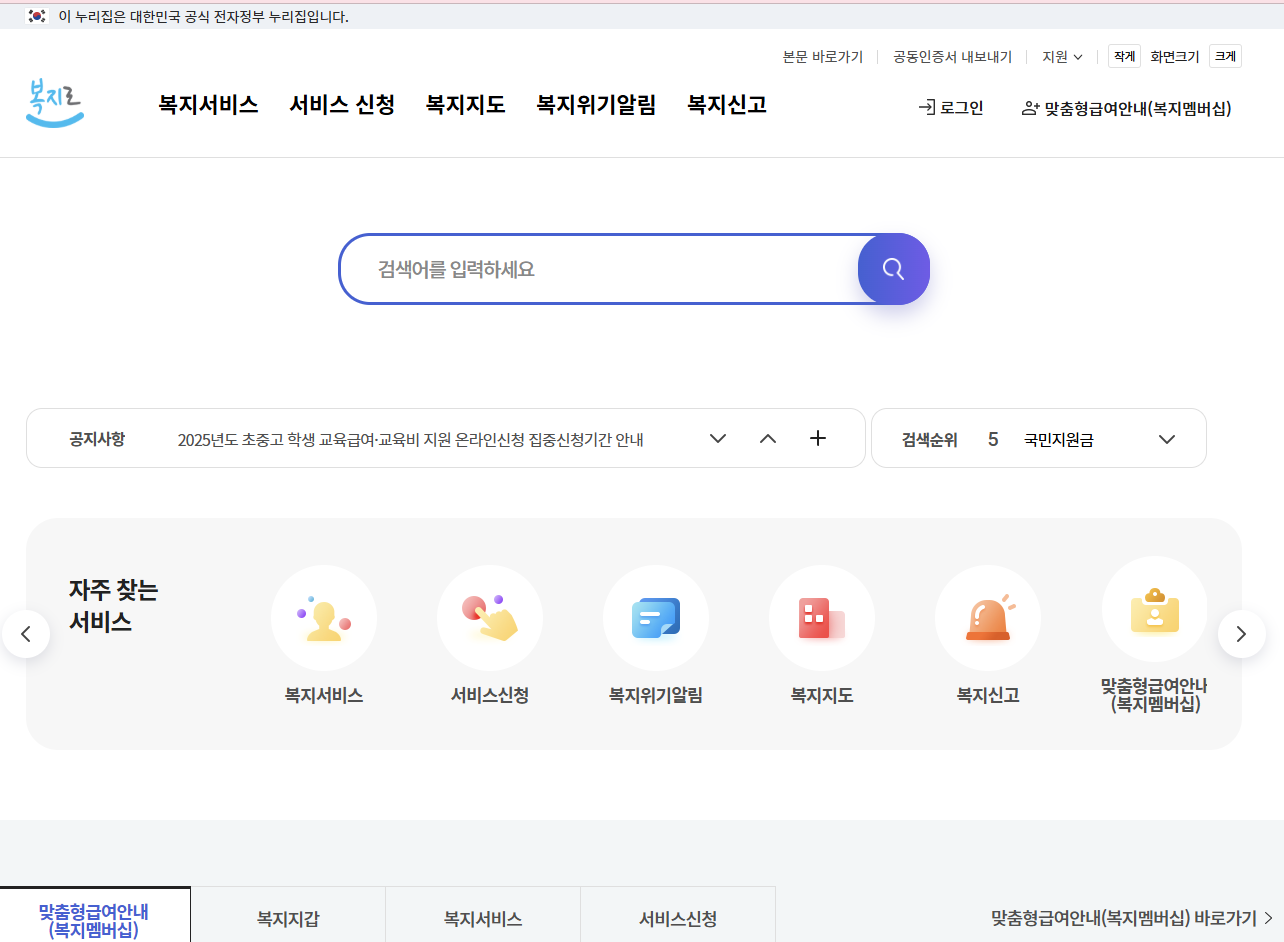Viewport: 1284px width, 942px height.
Task: Click the 맞춤형급여안내(복지멤버십) clipboard icon
Action: tap(1154, 608)
